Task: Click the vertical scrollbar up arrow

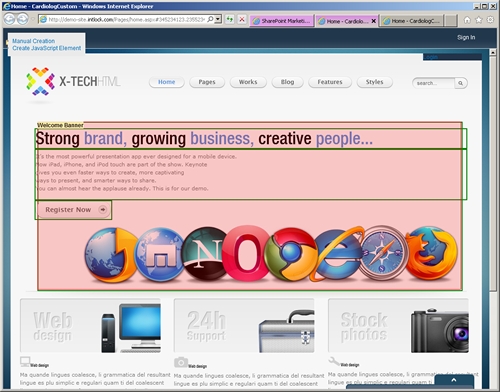Action: [x=493, y=52]
